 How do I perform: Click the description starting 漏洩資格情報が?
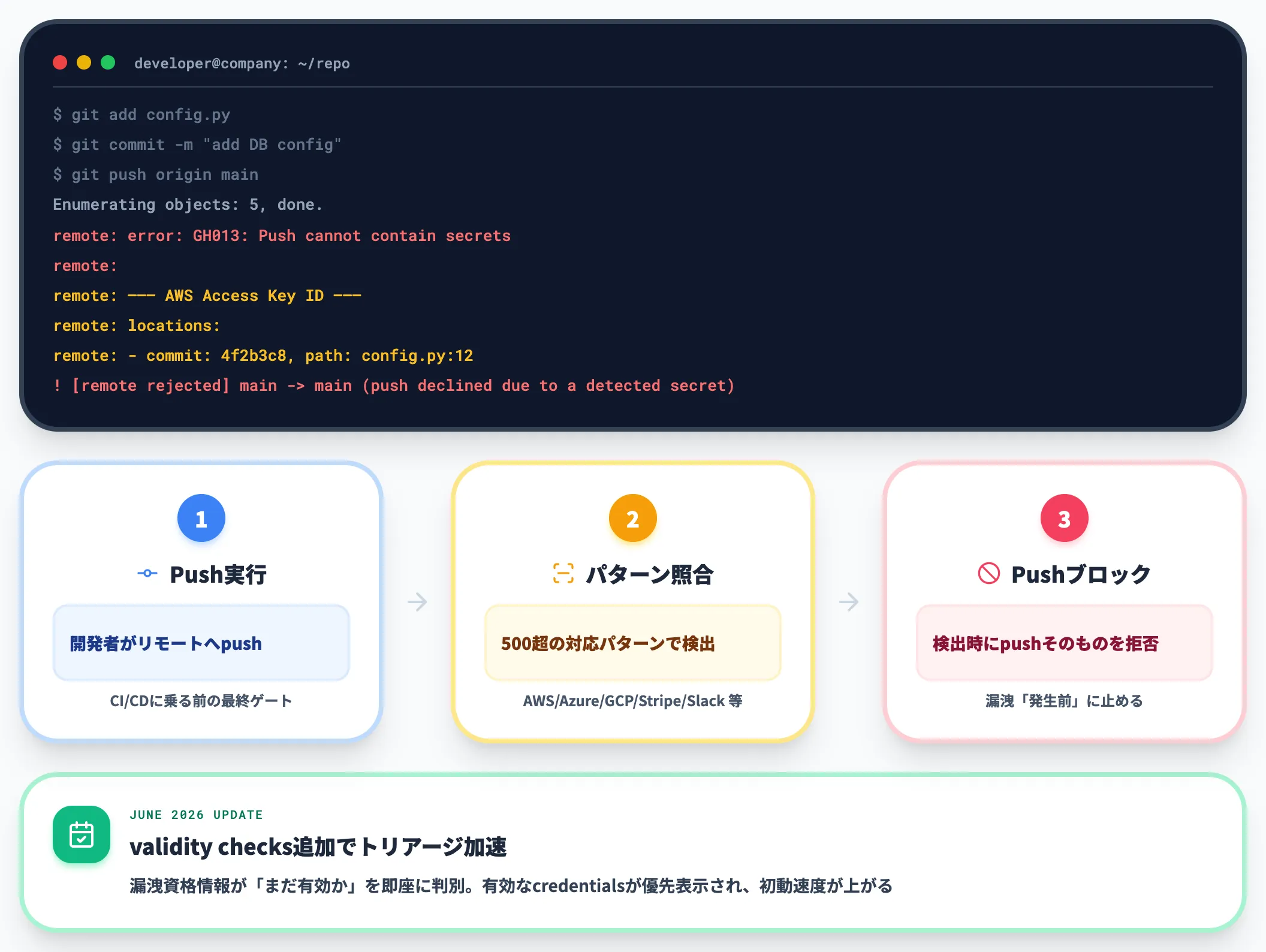(x=511, y=886)
